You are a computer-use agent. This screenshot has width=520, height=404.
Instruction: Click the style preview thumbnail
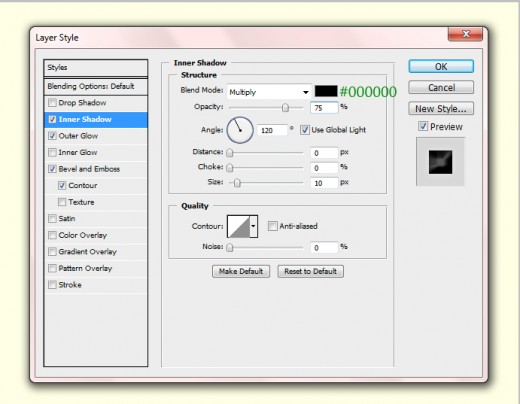[440, 162]
